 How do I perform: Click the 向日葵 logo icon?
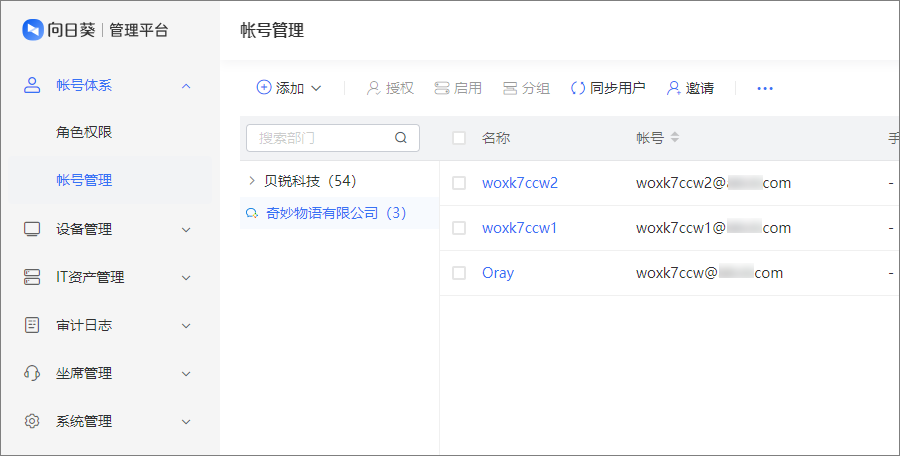[x=33, y=30]
